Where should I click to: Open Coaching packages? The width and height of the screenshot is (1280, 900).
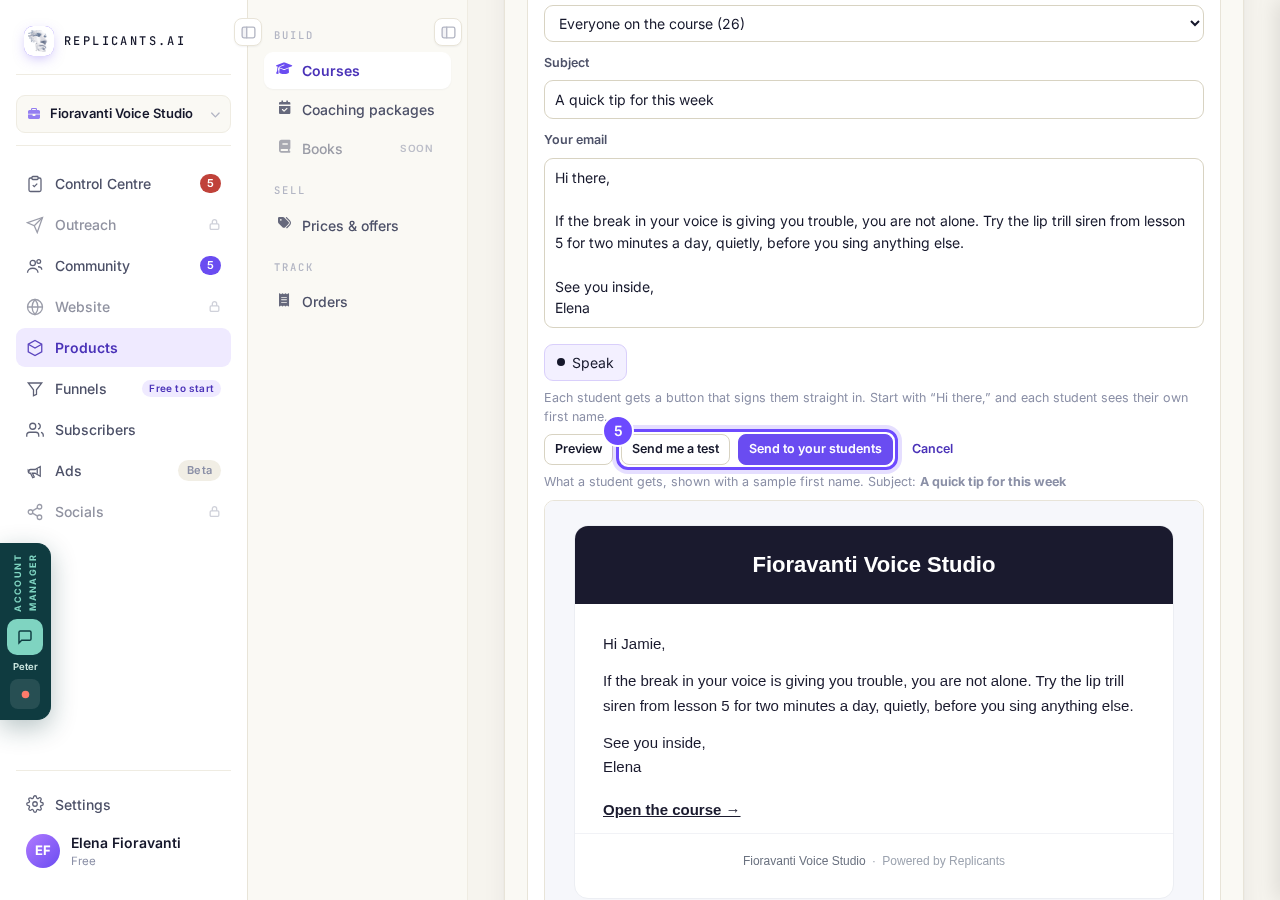357,110
